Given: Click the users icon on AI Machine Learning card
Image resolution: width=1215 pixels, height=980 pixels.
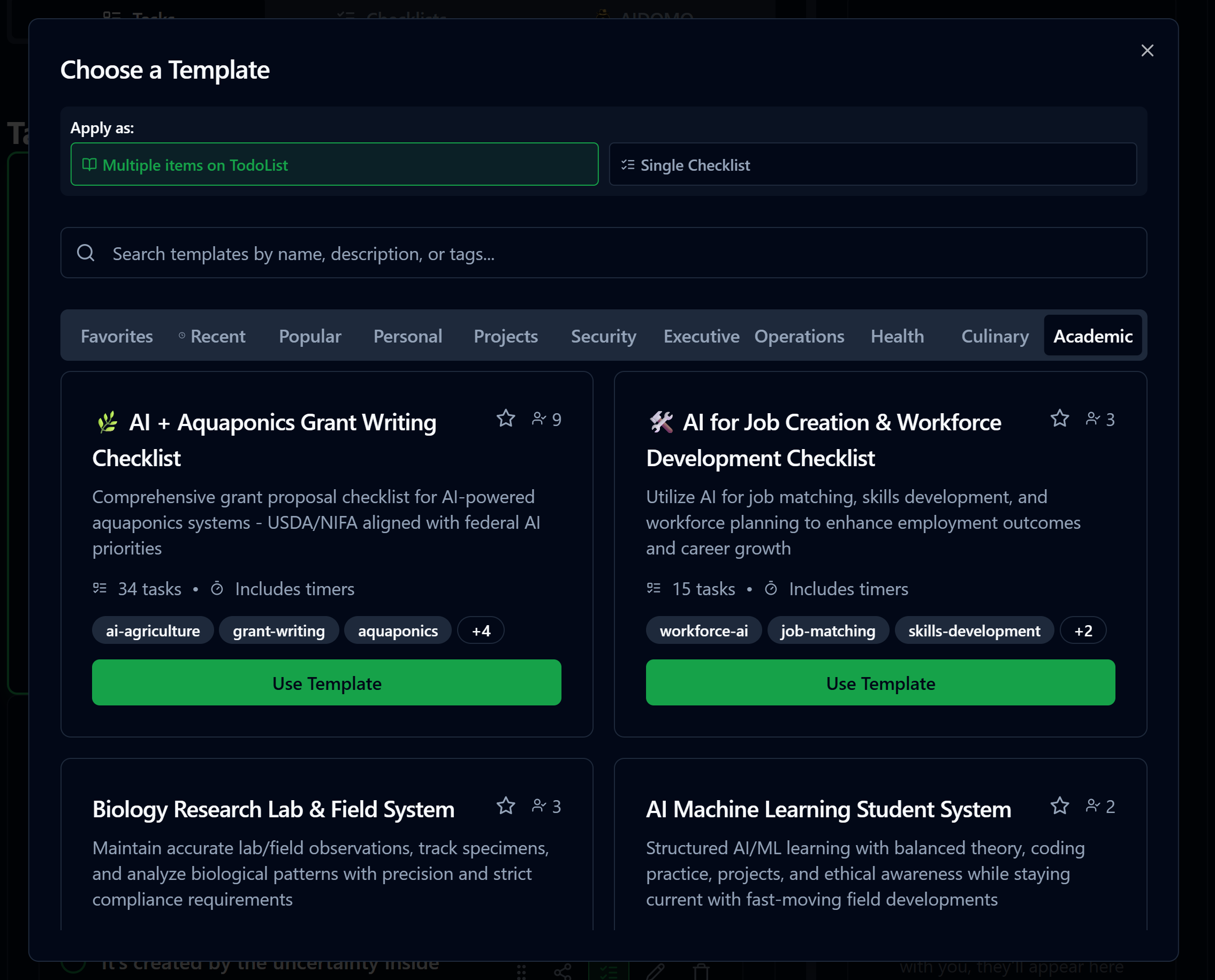Looking at the screenshot, I should [x=1093, y=806].
